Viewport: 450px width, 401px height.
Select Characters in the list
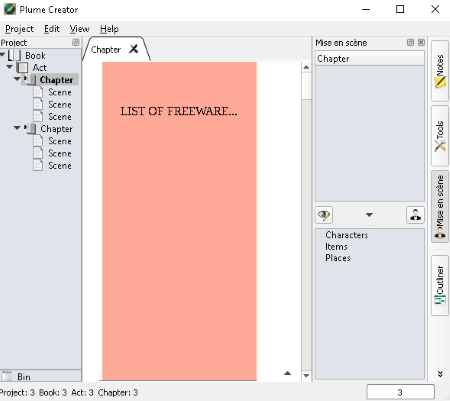(347, 235)
